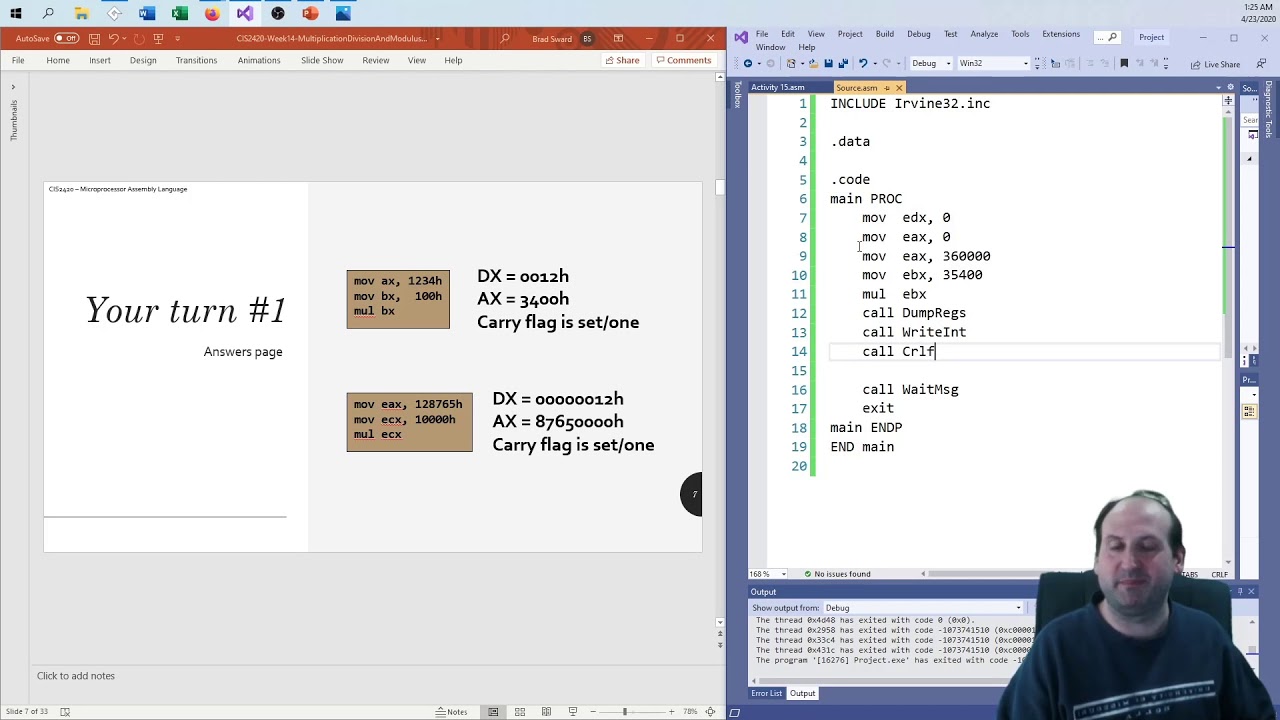Viewport: 1280px width, 720px height.
Task: Open the editor zoom level dropdown at 168 %
Action: pos(766,574)
